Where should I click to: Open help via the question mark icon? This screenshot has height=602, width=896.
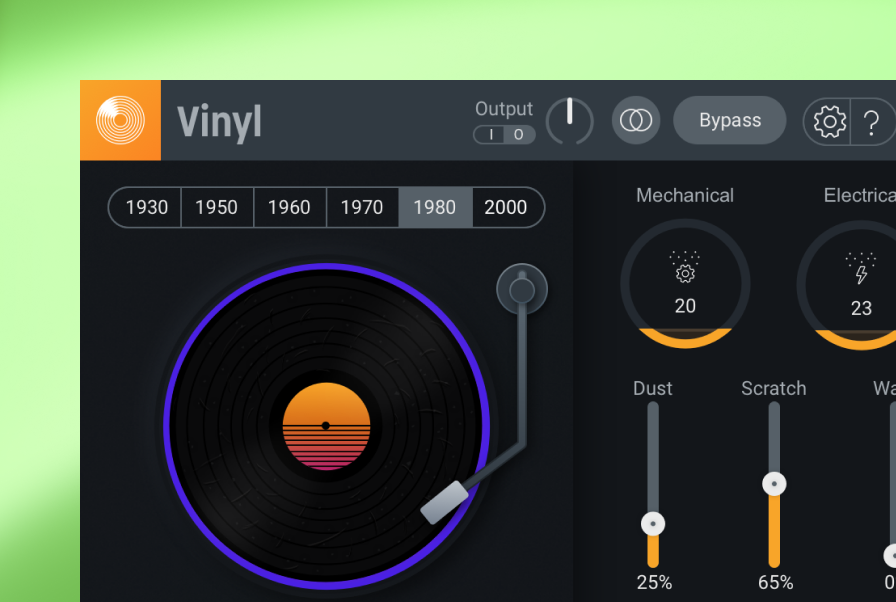click(872, 121)
